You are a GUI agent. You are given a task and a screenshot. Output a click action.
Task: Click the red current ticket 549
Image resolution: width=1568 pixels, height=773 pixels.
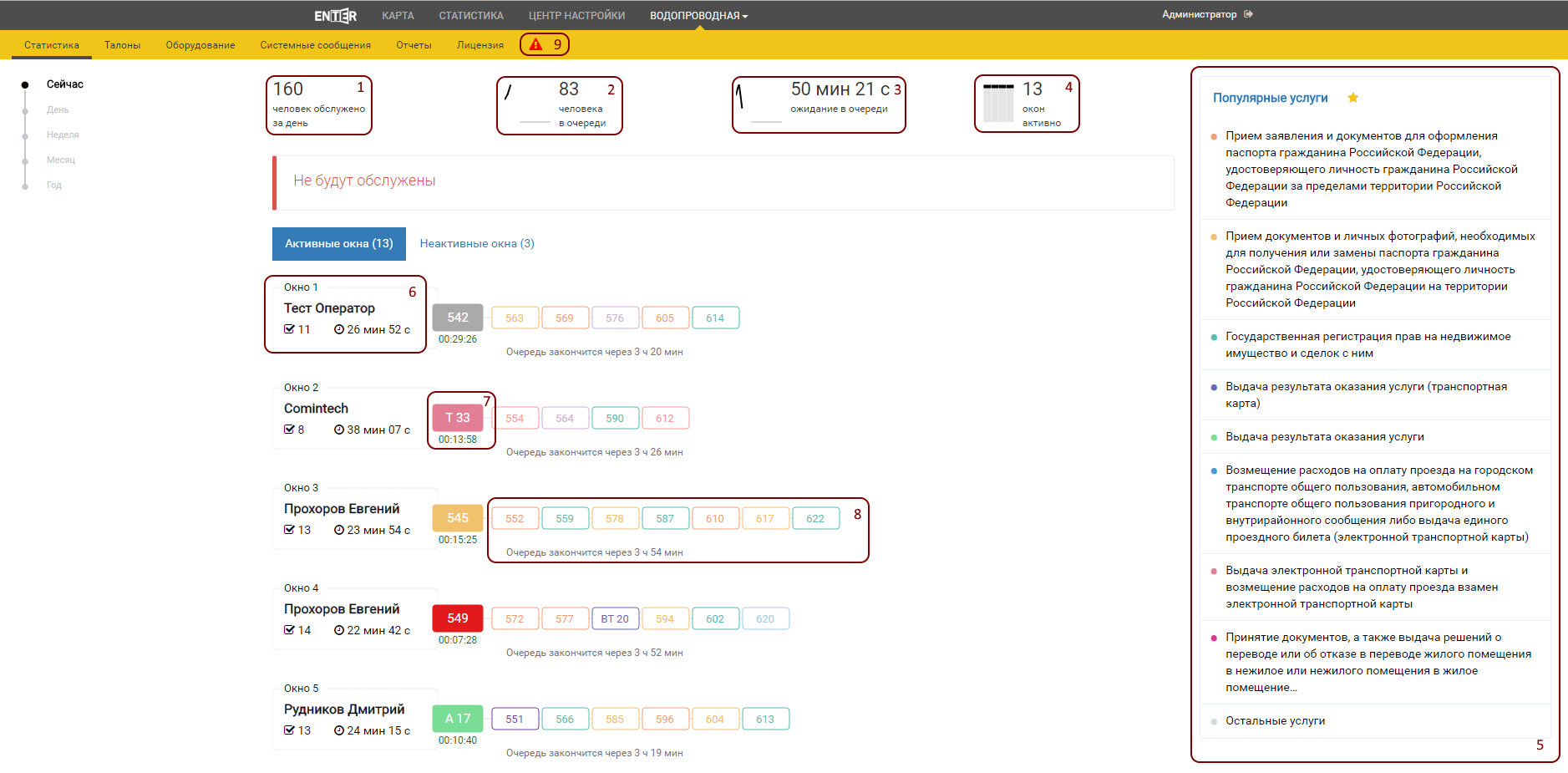pos(457,618)
